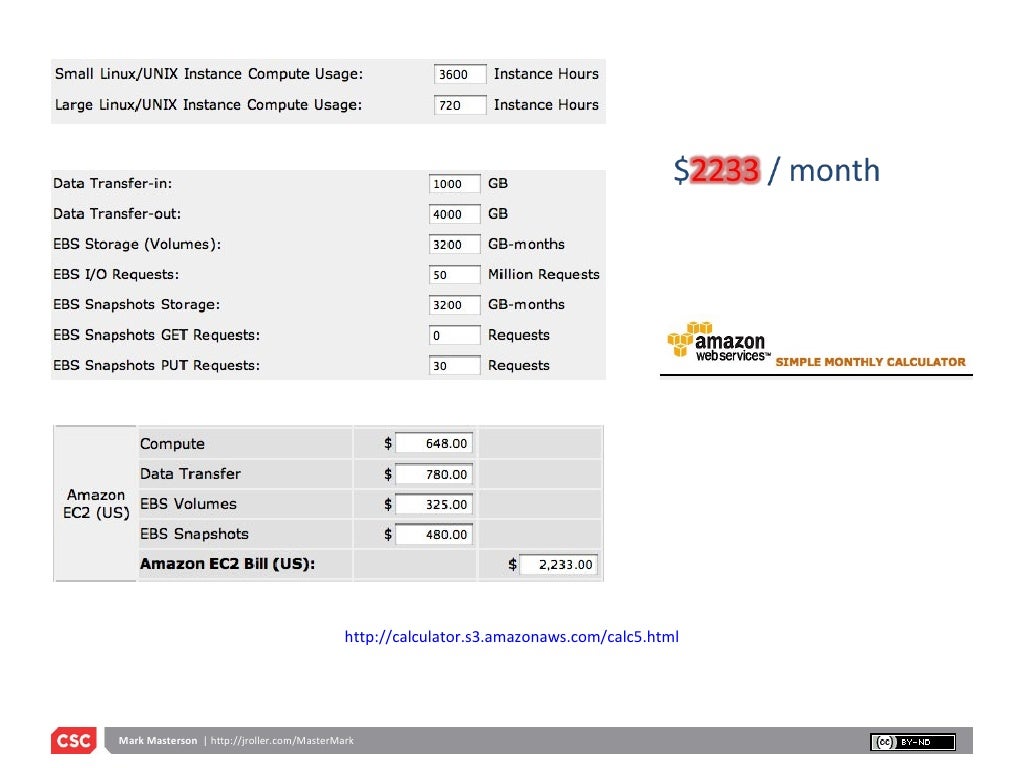This screenshot has width=1024, height=768.
Task: Click the EBS Snapshots cost field showing 480.00
Action: 434,534
